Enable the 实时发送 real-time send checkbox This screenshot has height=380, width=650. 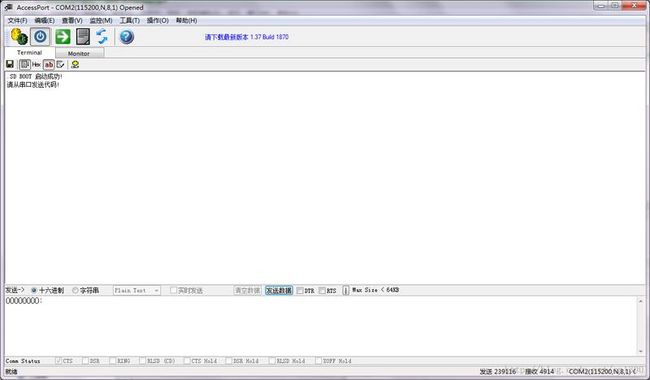[174, 290]
